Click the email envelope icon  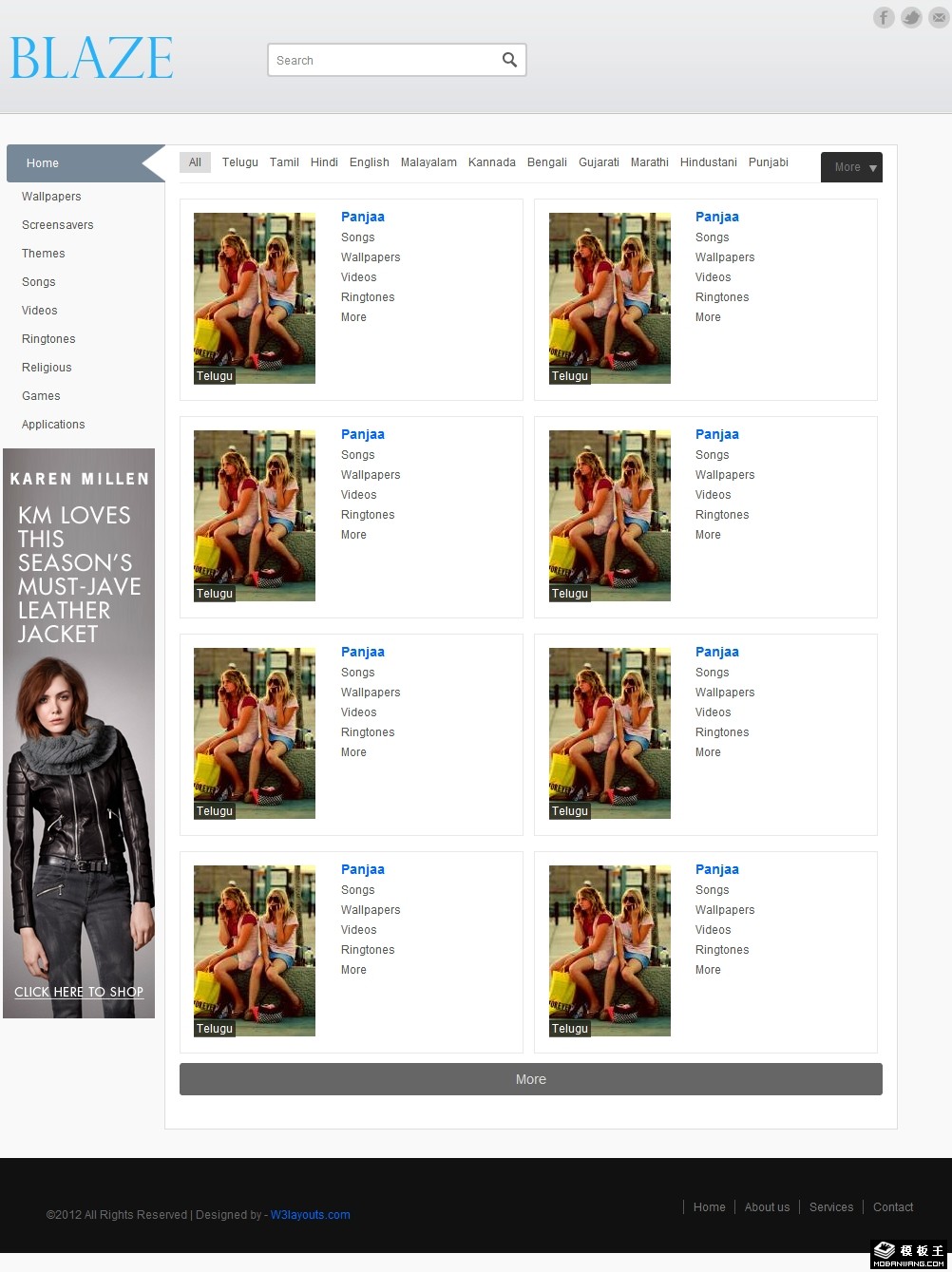click(x=939, y=17)
